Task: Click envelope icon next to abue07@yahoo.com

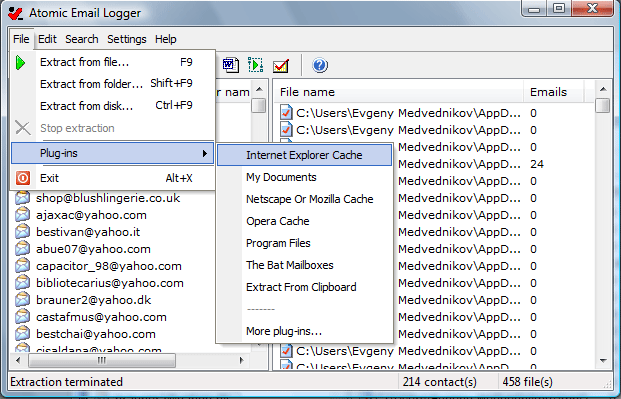Action: (x=23, y=249)
